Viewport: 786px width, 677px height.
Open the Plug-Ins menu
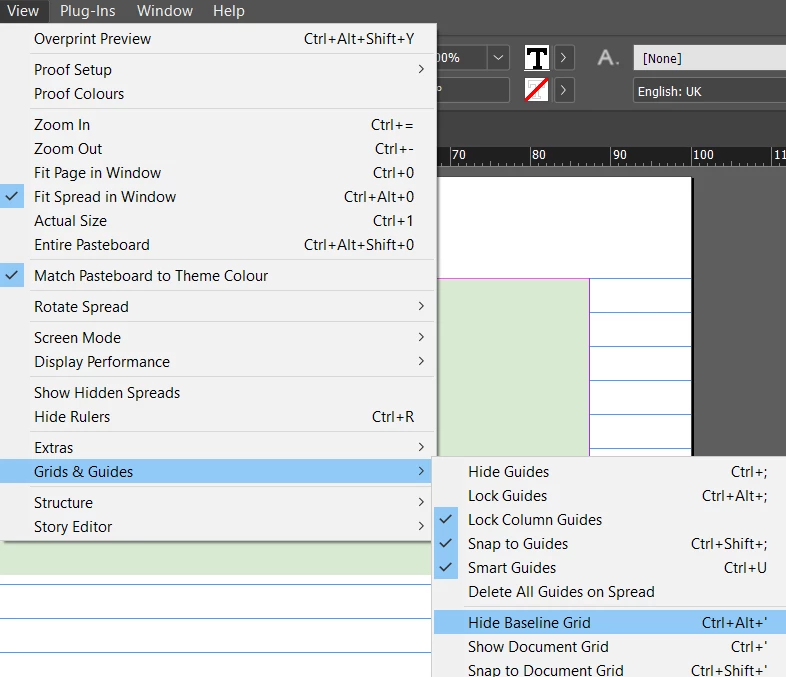88,11
